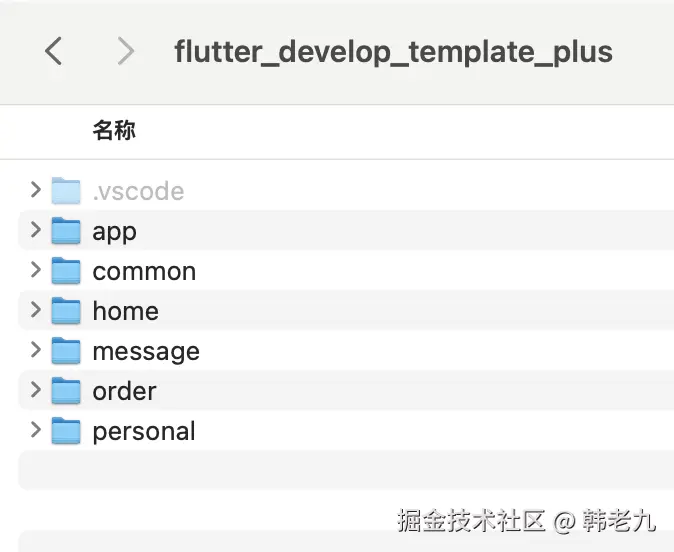Viewport: 674px width, 552px height.
Task: Expand the personal folder disclosure arrow
Action: [36, 430]
